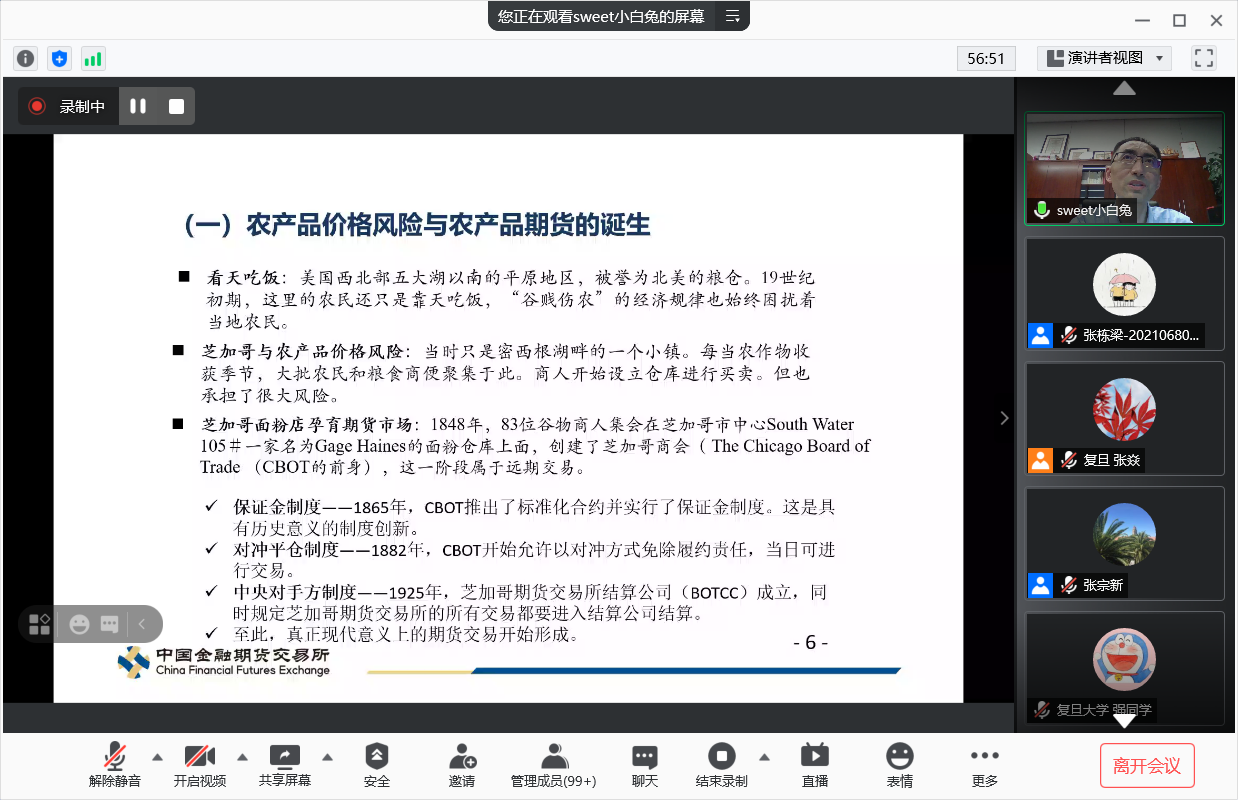Unmute the microphone (解除静音)
1238x800 pixels.
(x=115, y=765)
